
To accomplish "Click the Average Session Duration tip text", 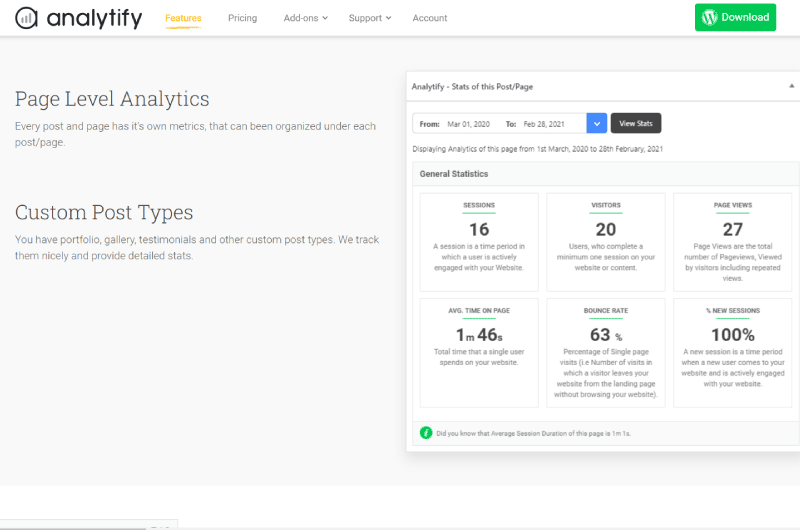I will [533, 433].
